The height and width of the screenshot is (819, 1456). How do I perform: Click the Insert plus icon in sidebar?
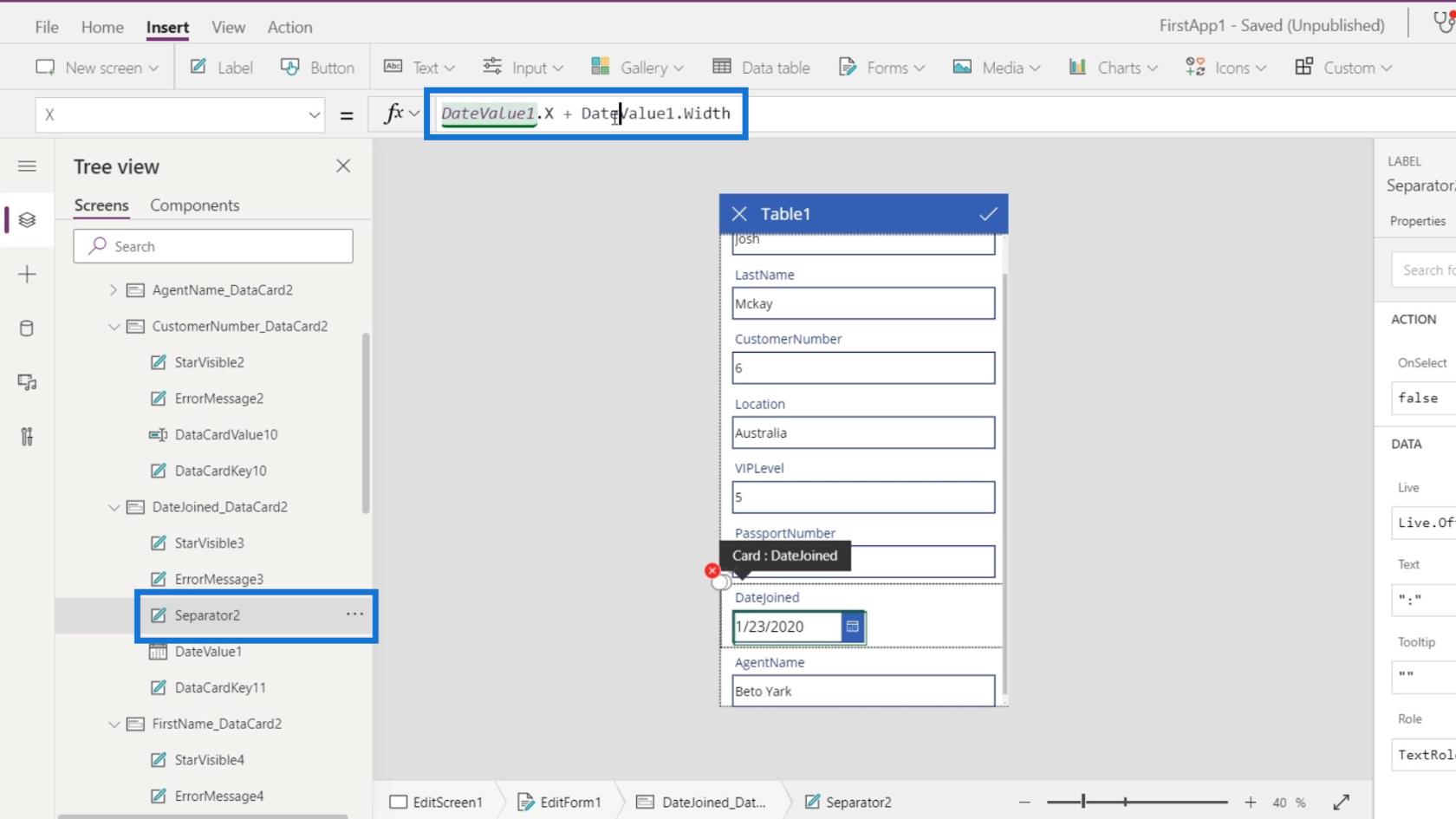pyautogui.click(x=27, y=275)
